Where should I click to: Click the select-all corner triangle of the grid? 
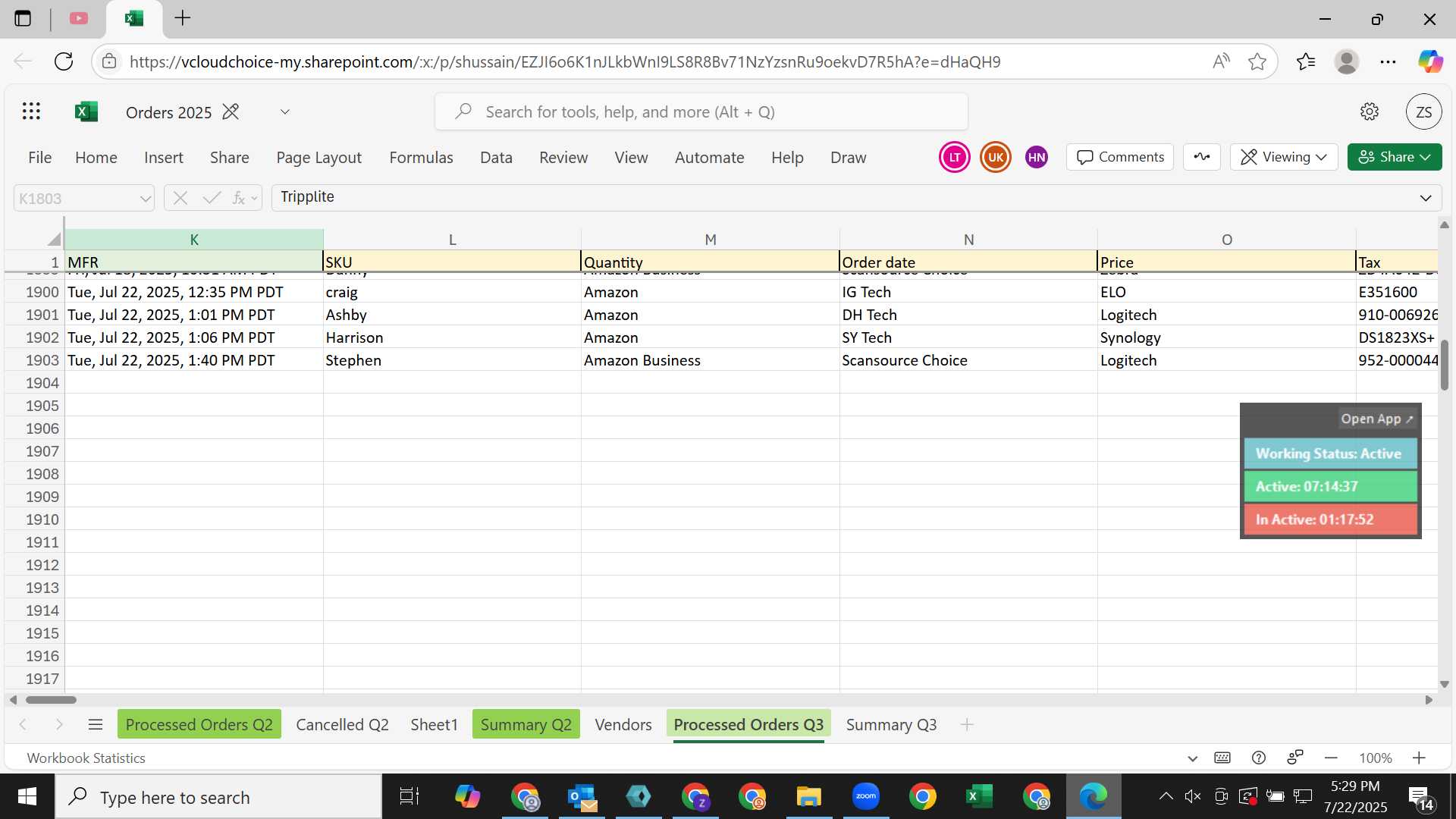pos(53,240)
